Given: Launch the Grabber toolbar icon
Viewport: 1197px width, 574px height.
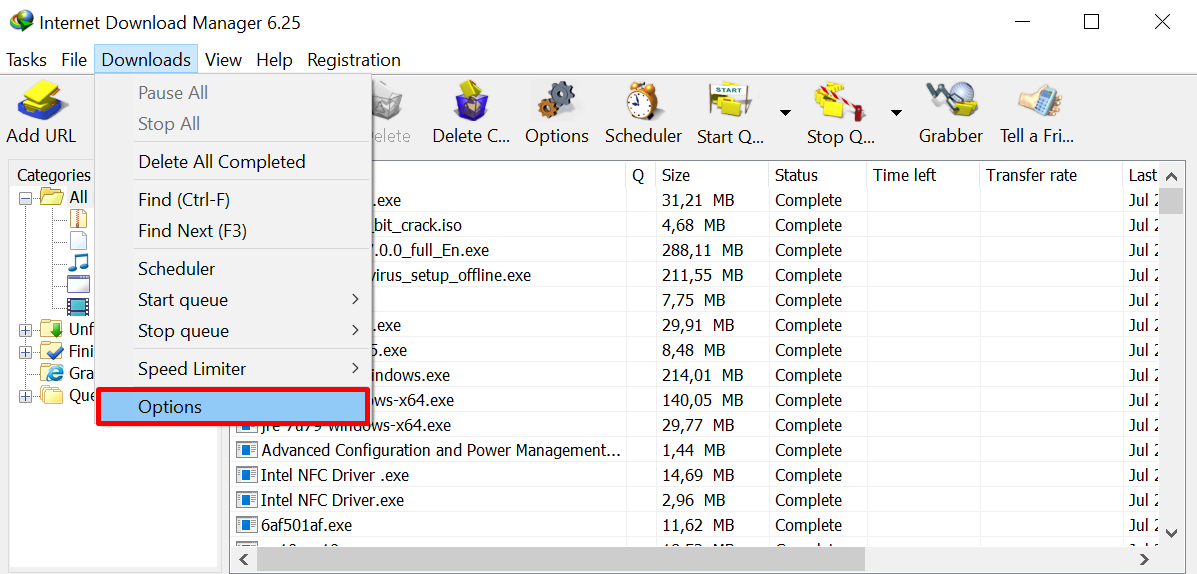Looking at the screenshot, I should click(x=950, y=101).
